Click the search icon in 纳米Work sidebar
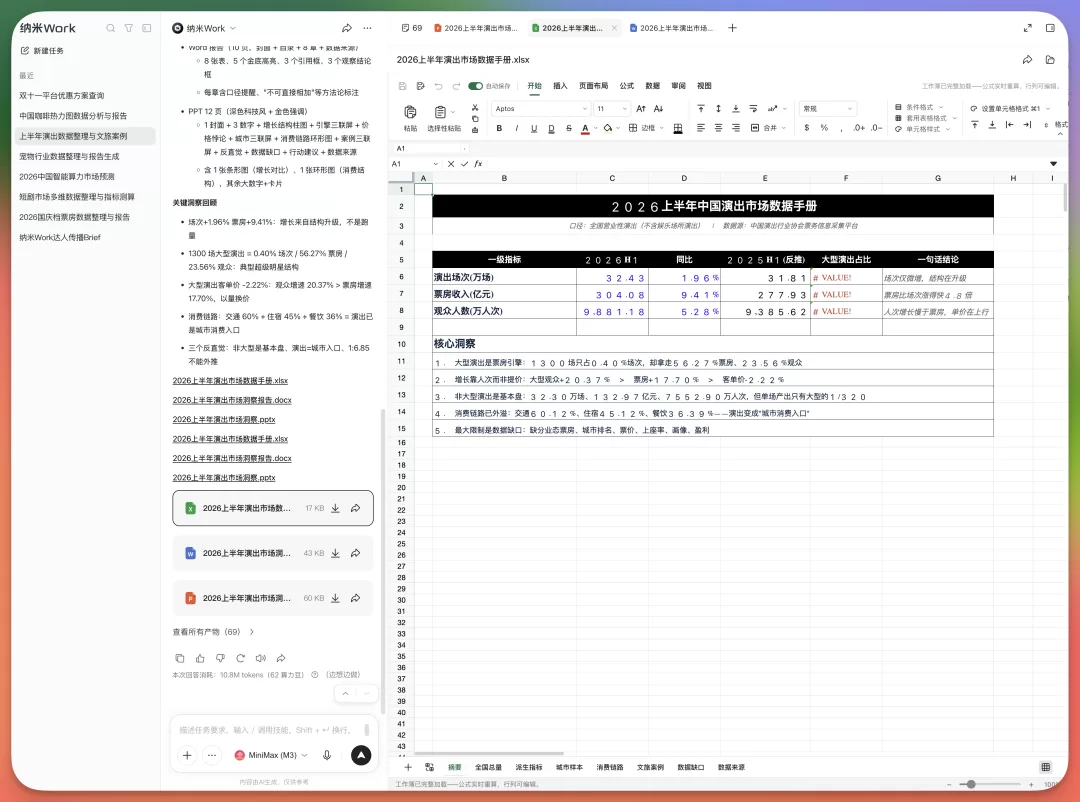This screenshot has width=1080, height=802. pyautogui.click(x=110, y=28)
